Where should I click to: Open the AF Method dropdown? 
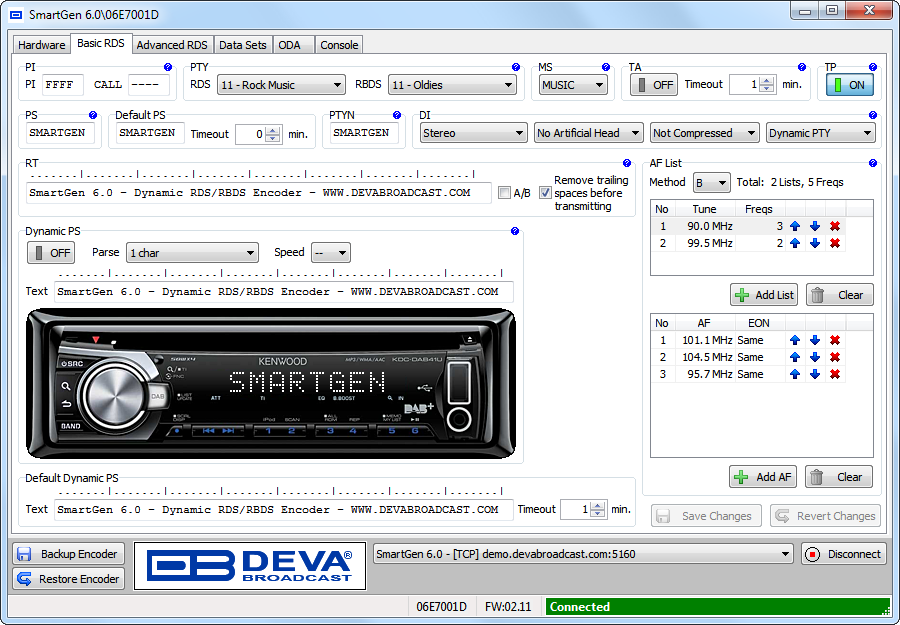pos(712,183)
